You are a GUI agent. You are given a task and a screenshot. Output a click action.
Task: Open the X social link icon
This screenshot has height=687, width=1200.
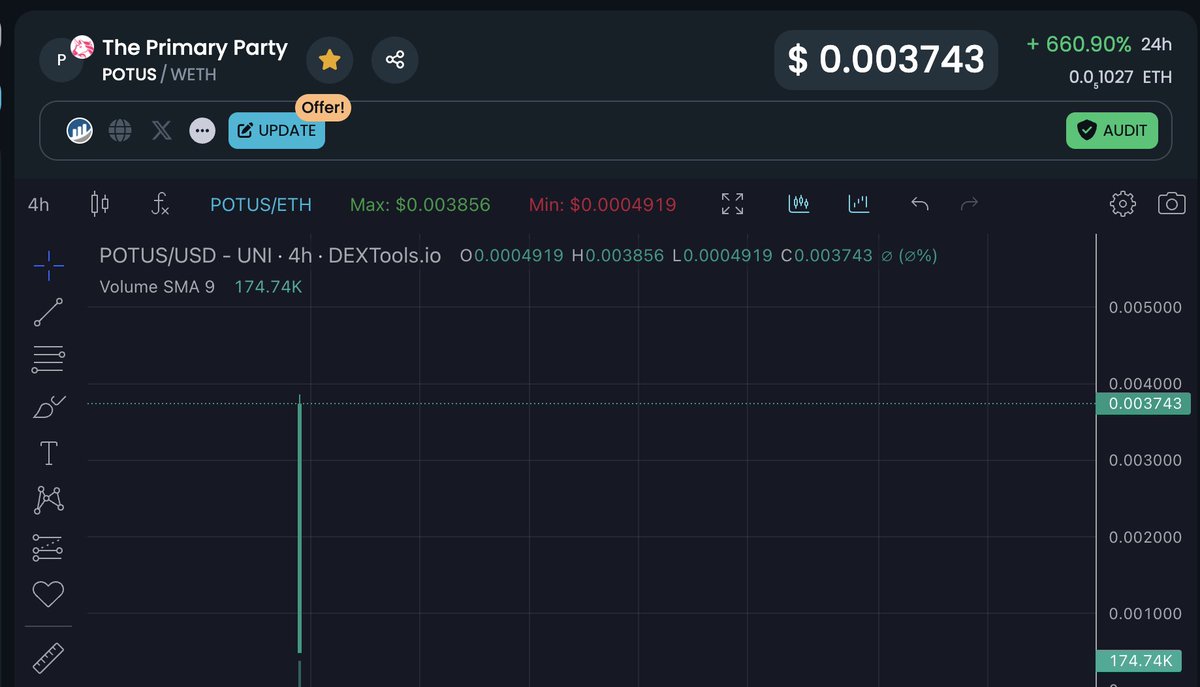pos(161,130)
